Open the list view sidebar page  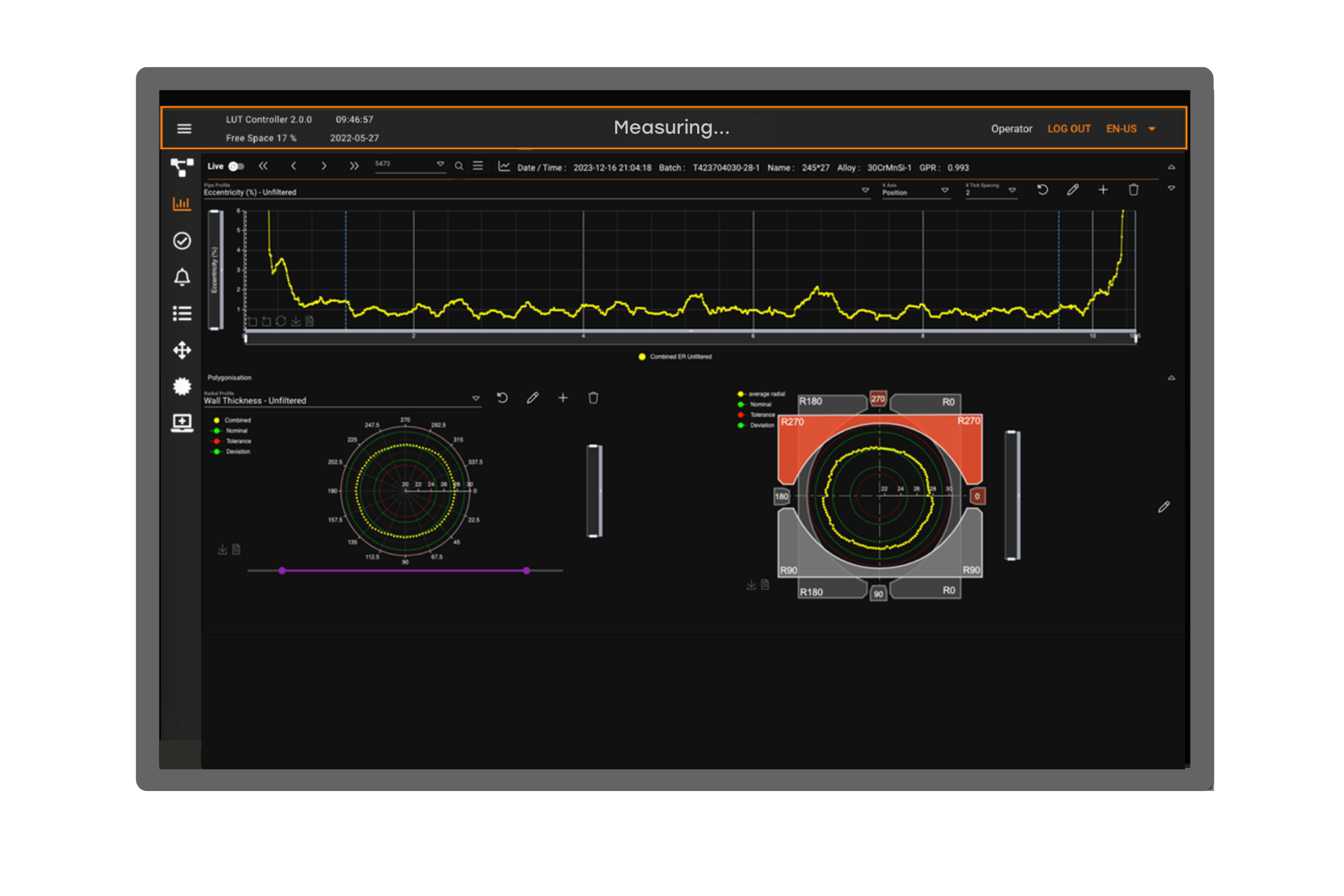182,314
